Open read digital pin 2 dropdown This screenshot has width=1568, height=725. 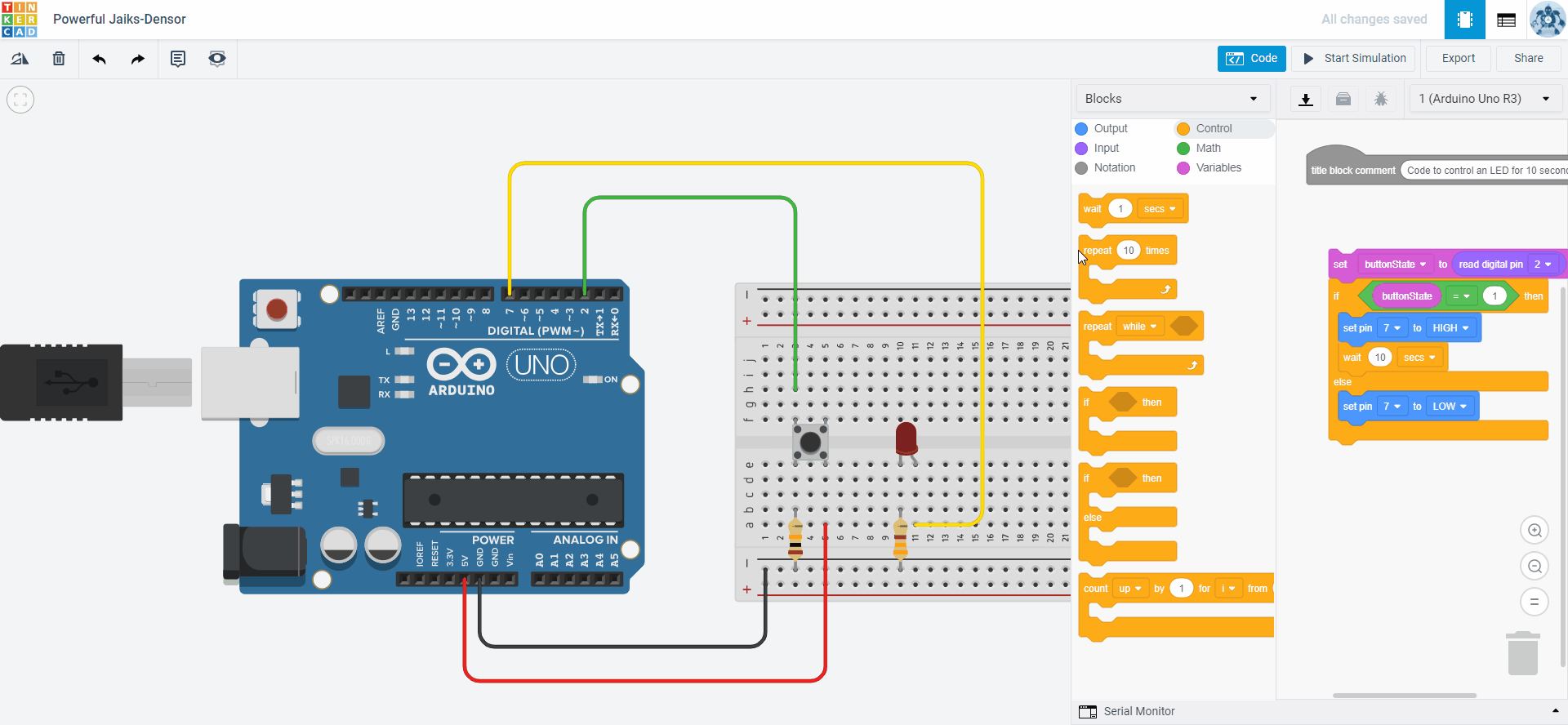coord(1543,265)
